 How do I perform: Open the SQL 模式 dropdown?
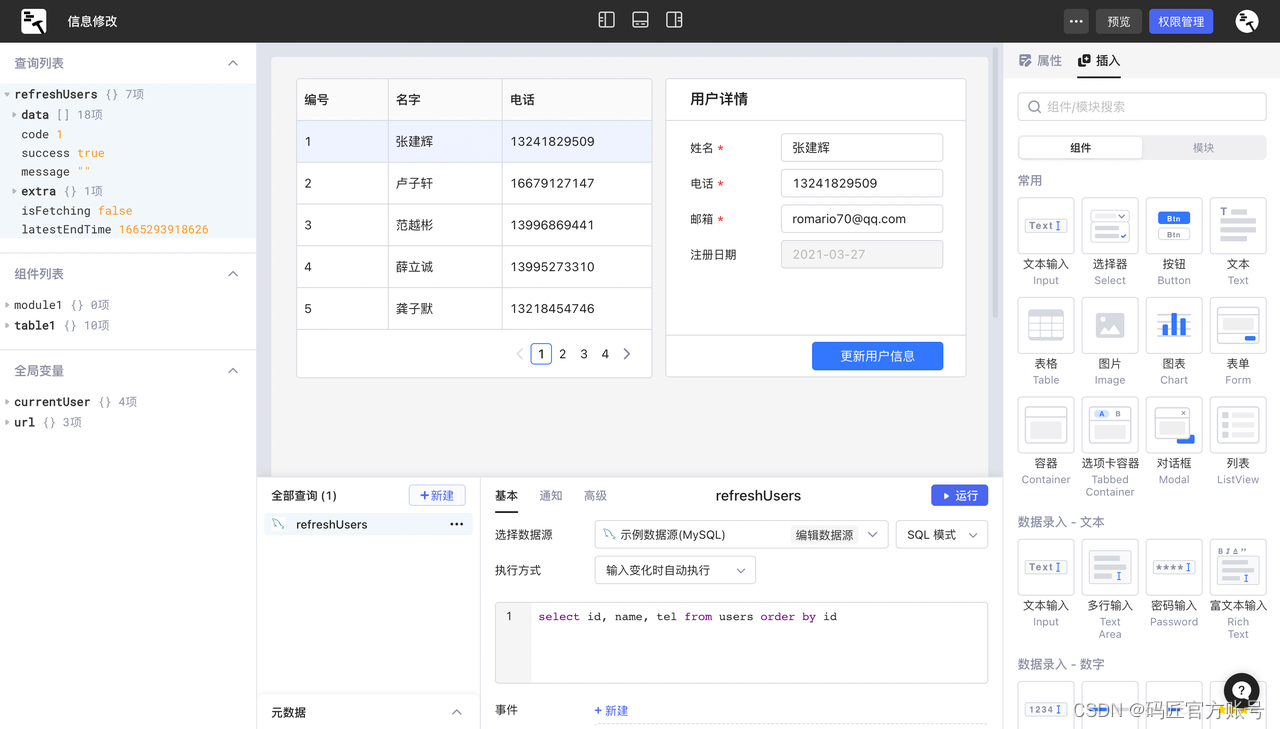(942, 535)
